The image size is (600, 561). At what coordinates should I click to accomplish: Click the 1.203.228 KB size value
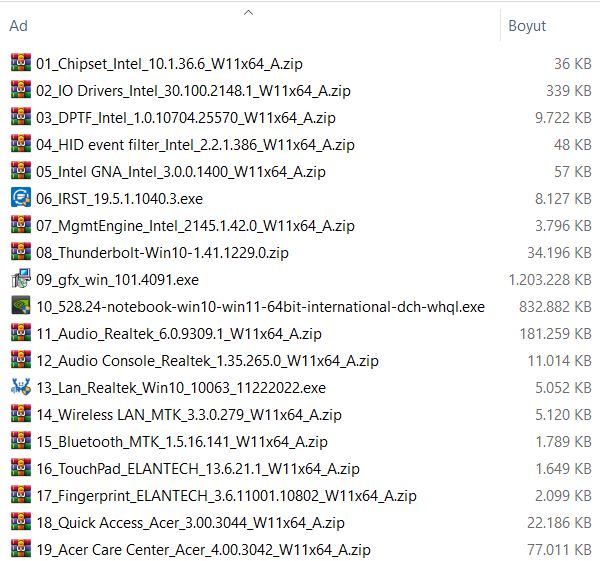[550, 280]
